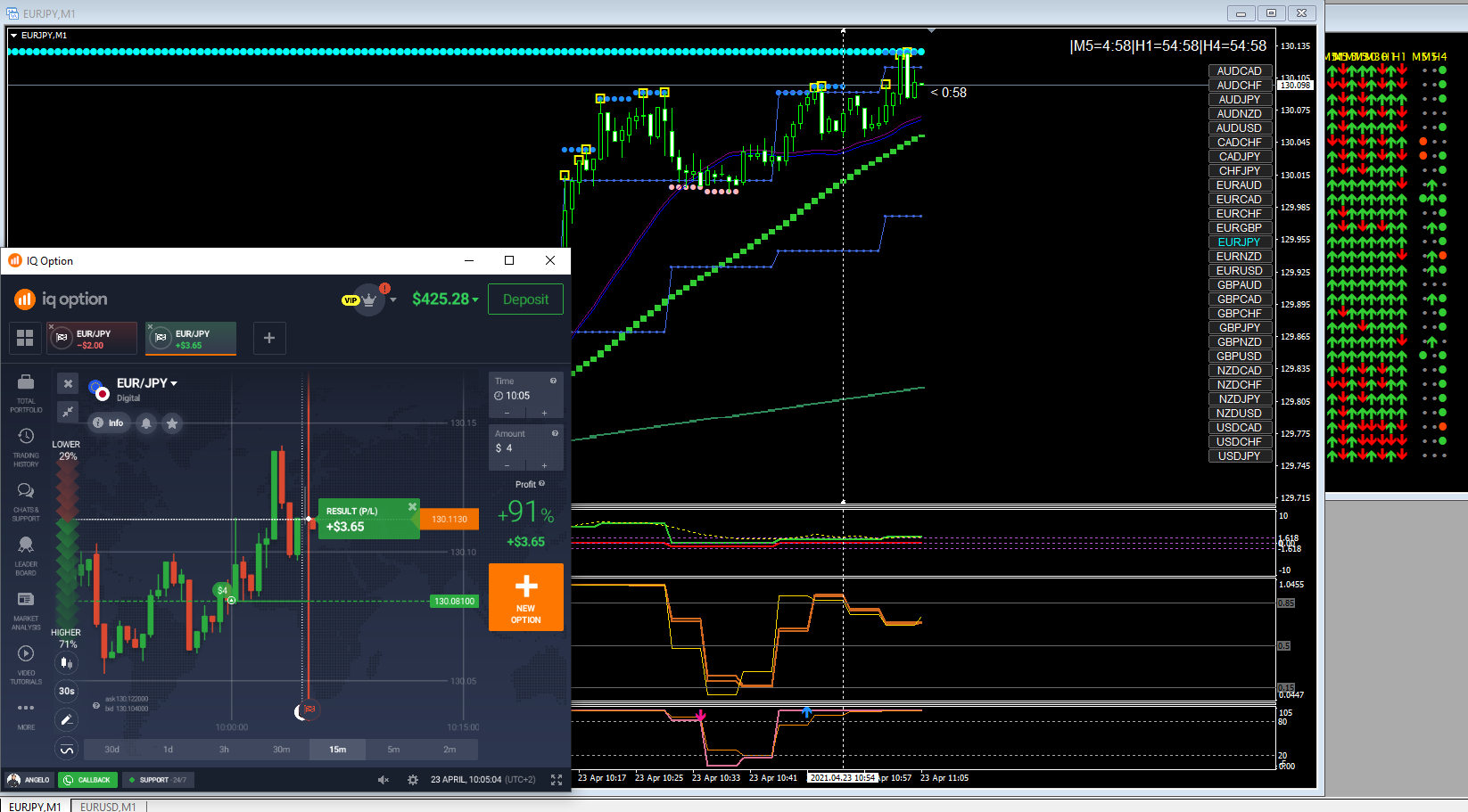The image size is (1468, 812).
Task: Click the Amount $ 4 input field
Action: click(x=526, y=448)
